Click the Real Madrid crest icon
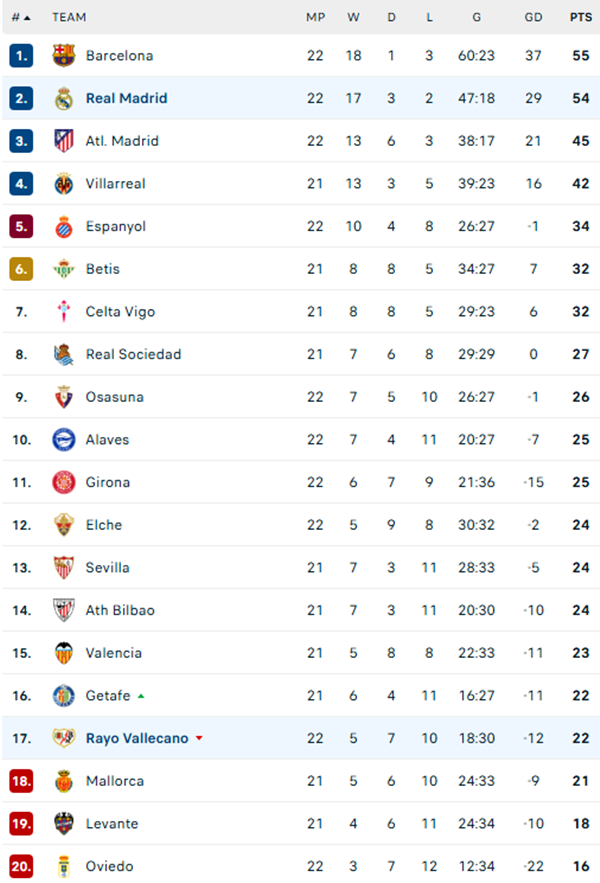Screen dimensions: 600x883 coord(64,98)
